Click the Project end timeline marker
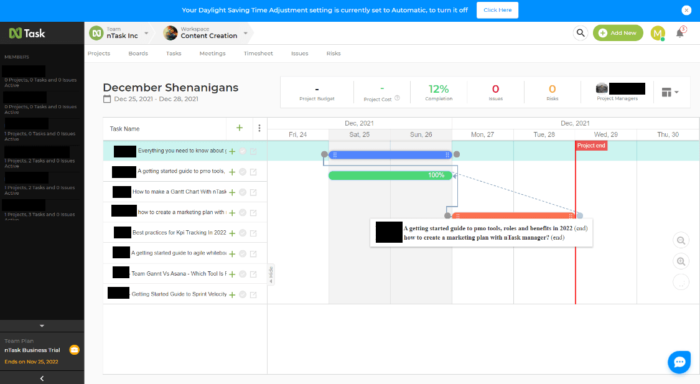 click(x=591, y=146)
